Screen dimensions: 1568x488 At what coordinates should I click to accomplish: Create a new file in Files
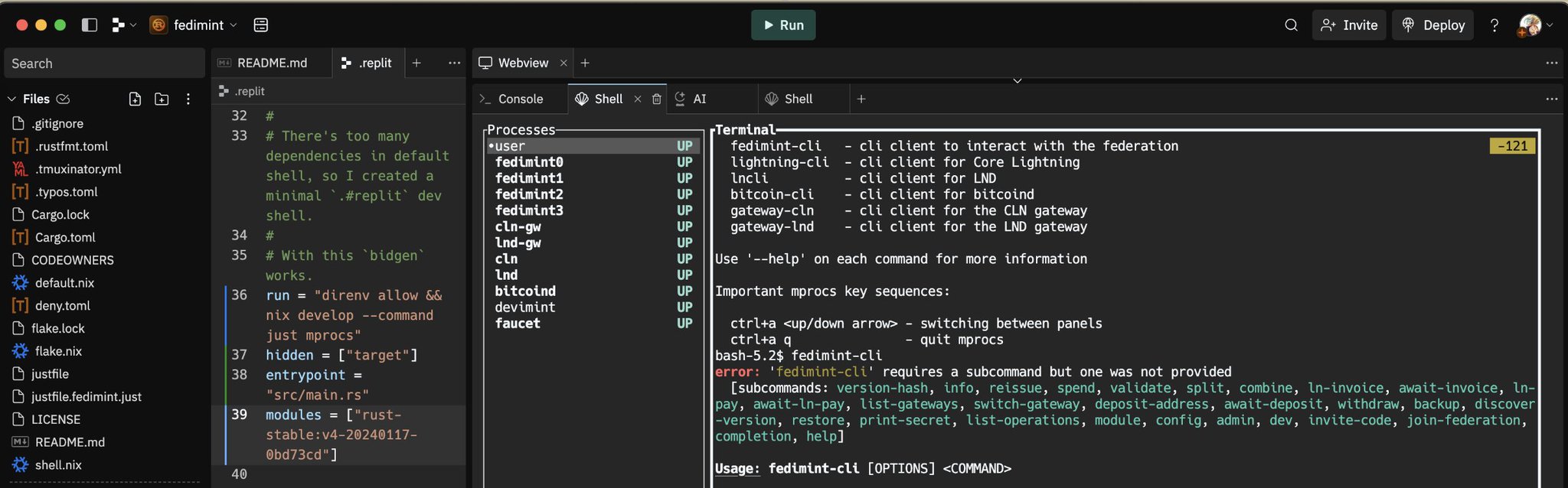(135, 99)
